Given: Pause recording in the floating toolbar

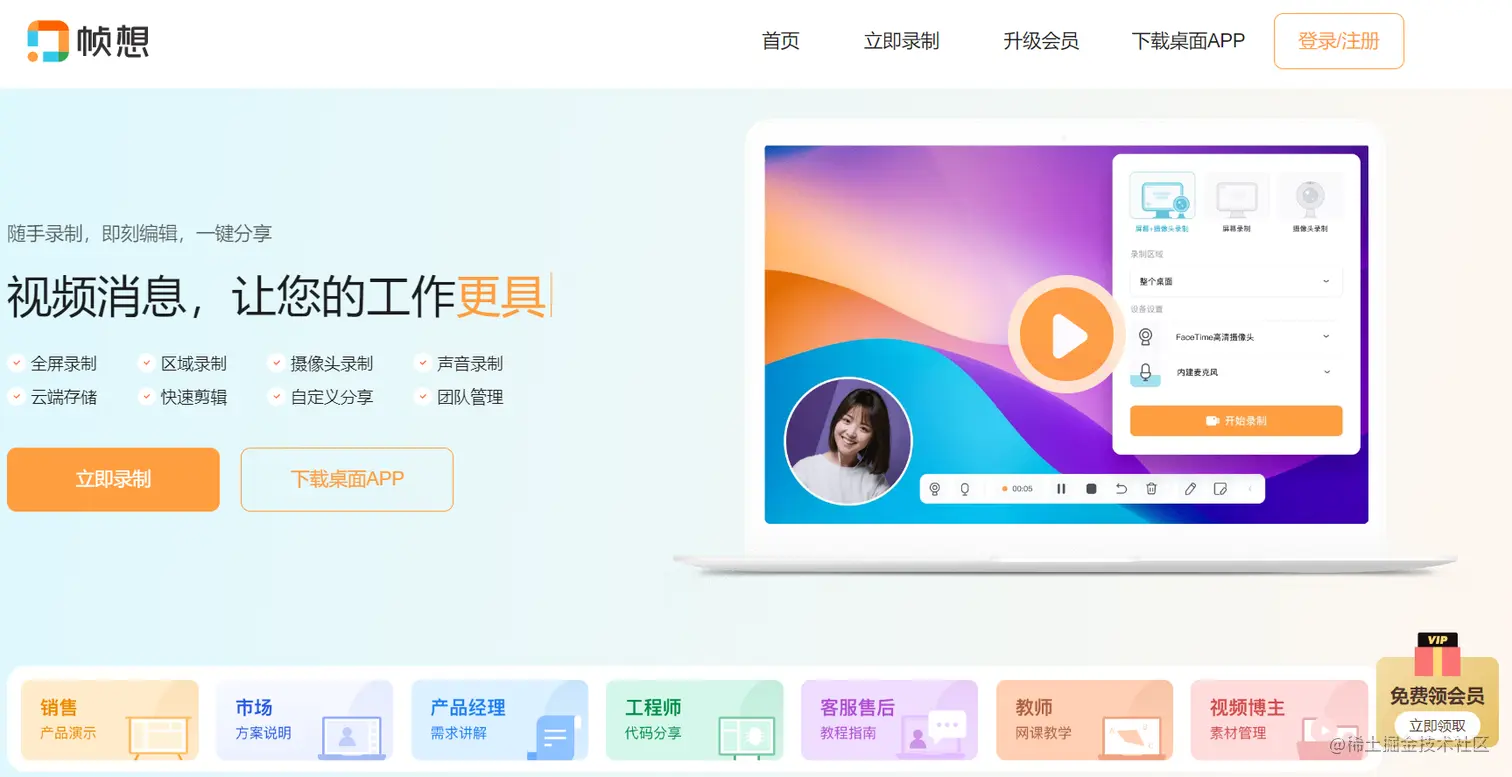Looking at the screenshot, I should 1061,489.
